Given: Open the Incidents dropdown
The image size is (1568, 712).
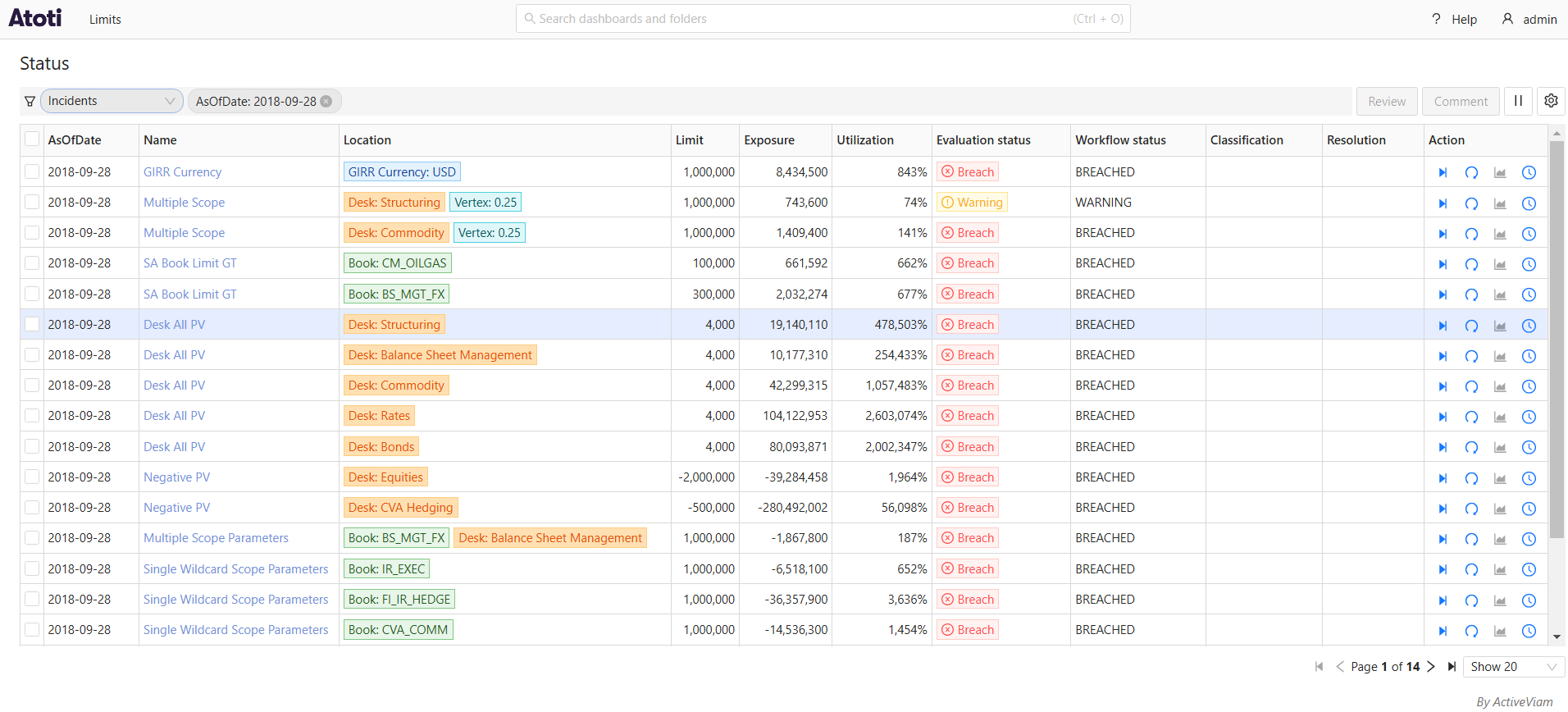Looking at the screenshot, I should pos(112,101).
